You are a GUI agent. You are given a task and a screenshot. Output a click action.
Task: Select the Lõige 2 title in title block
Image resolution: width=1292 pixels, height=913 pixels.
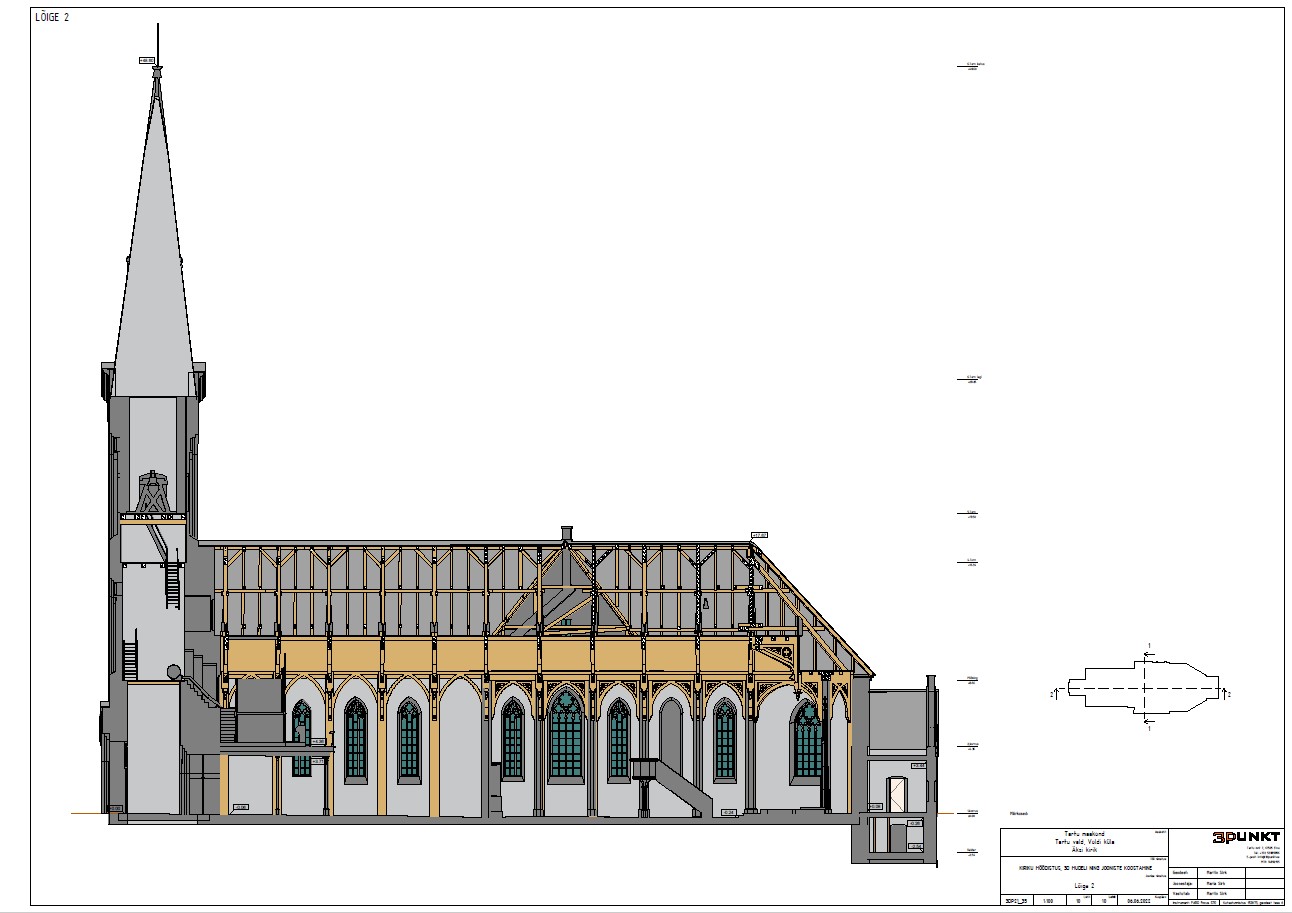1084,885
